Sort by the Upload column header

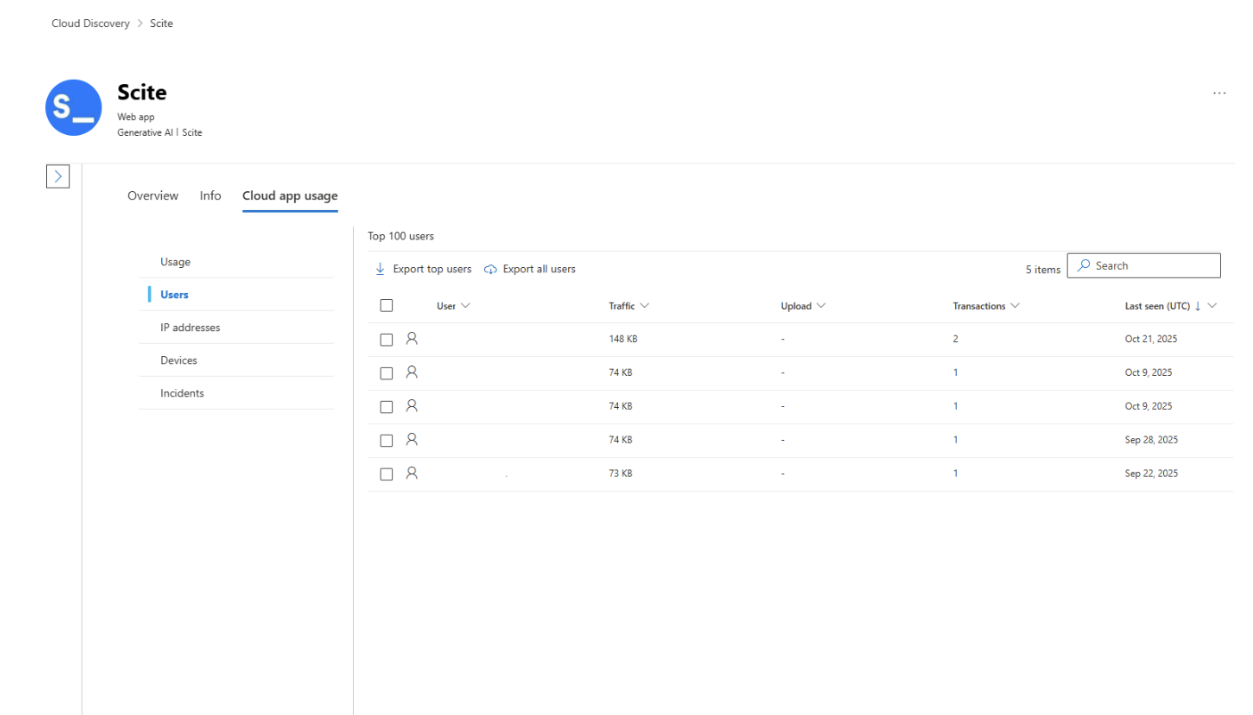pos(803,306)
